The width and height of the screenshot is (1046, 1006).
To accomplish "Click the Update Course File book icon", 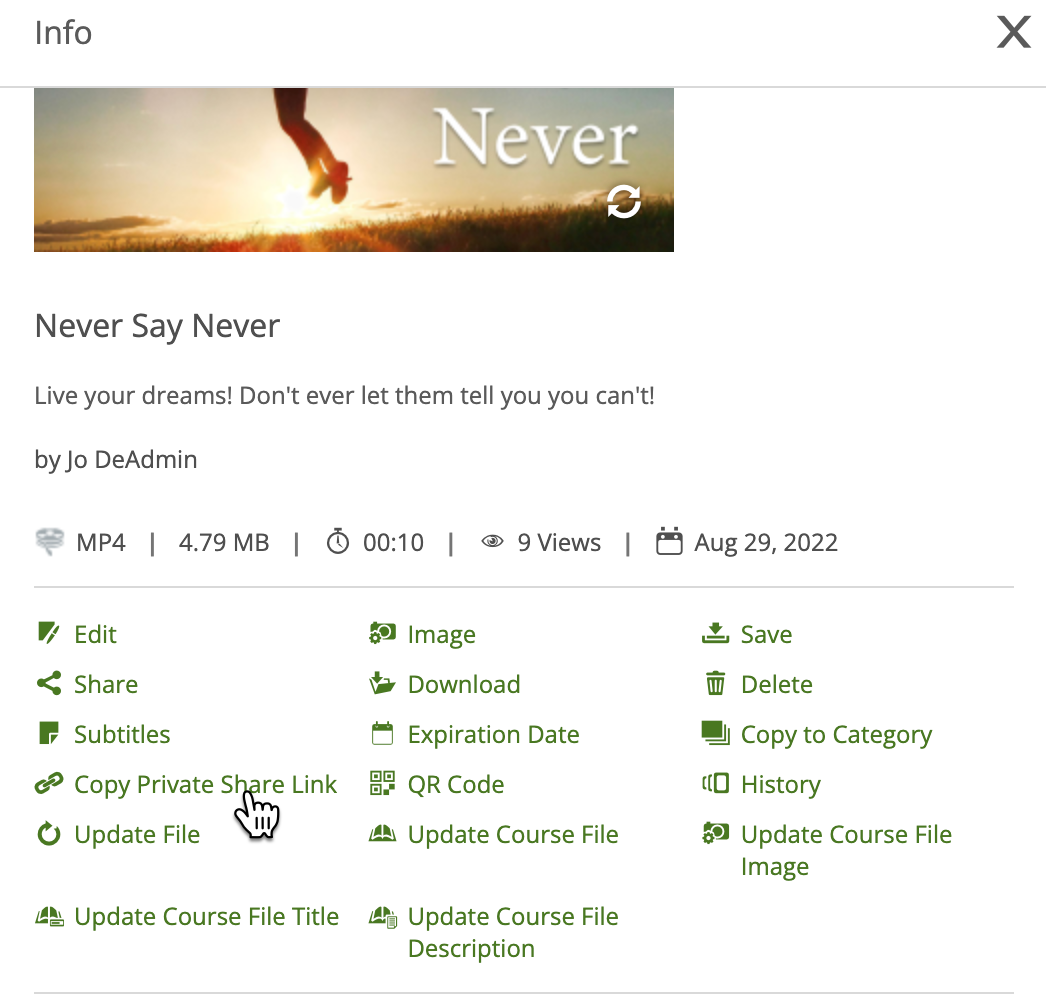I will 382,834.
